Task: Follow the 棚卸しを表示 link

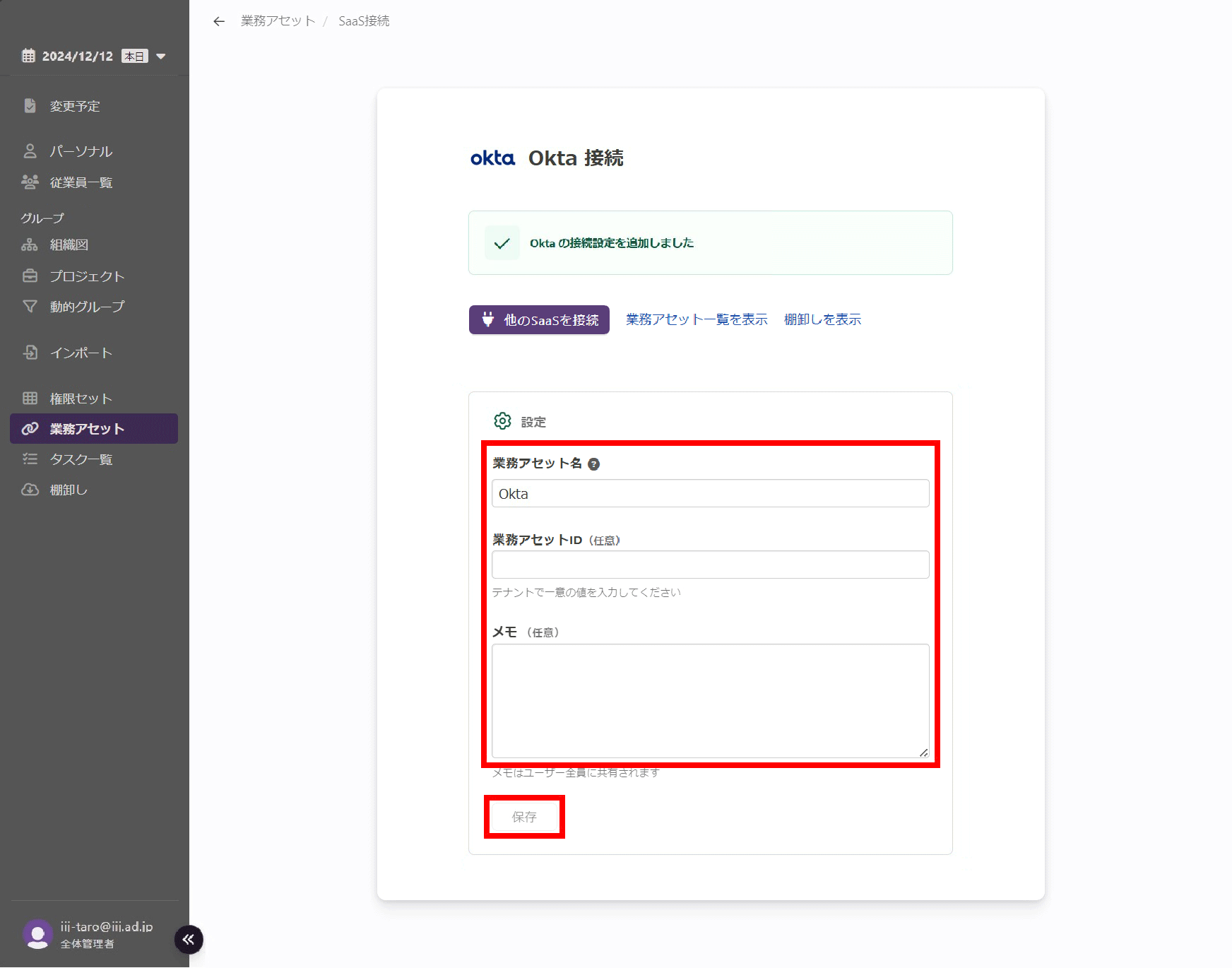Action: [822, 320]
